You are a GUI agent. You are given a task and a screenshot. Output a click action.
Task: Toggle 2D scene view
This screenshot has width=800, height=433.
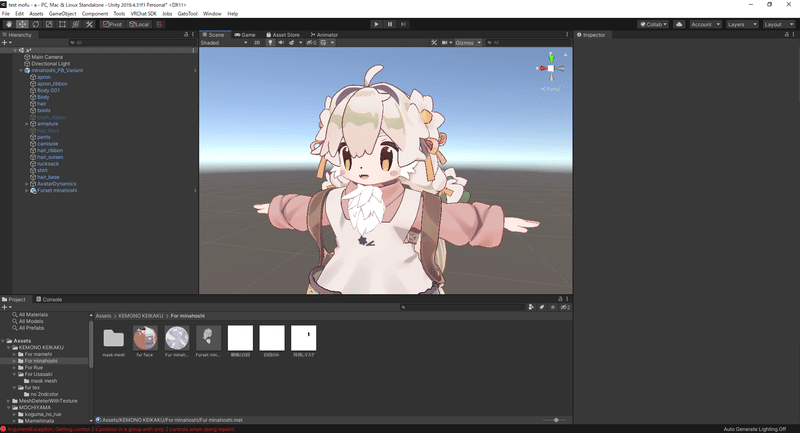[257, 43]
